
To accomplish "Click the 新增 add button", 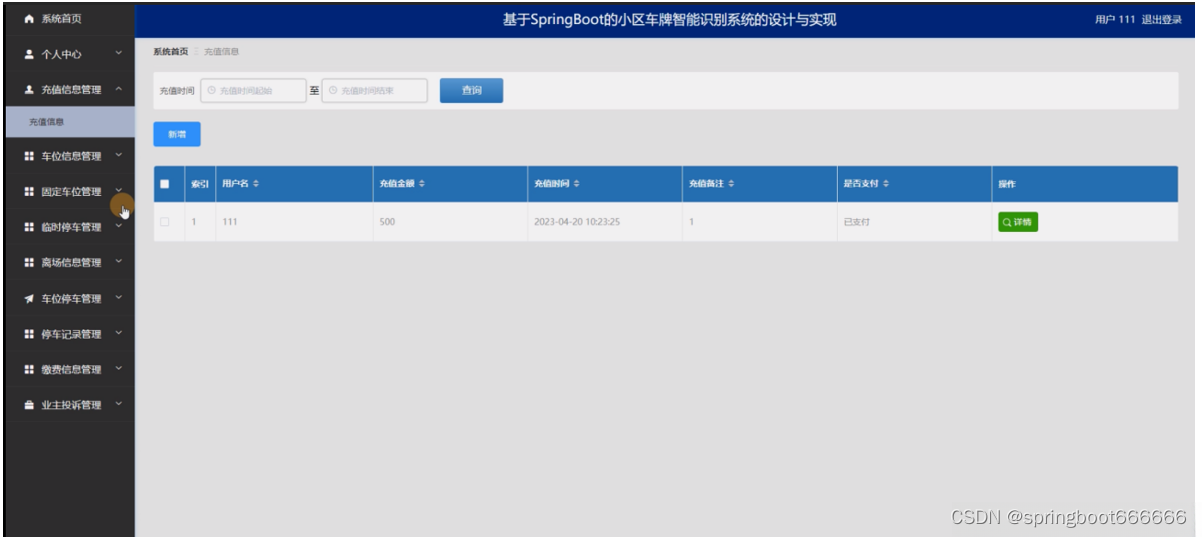I will click(x=177, y=134).
